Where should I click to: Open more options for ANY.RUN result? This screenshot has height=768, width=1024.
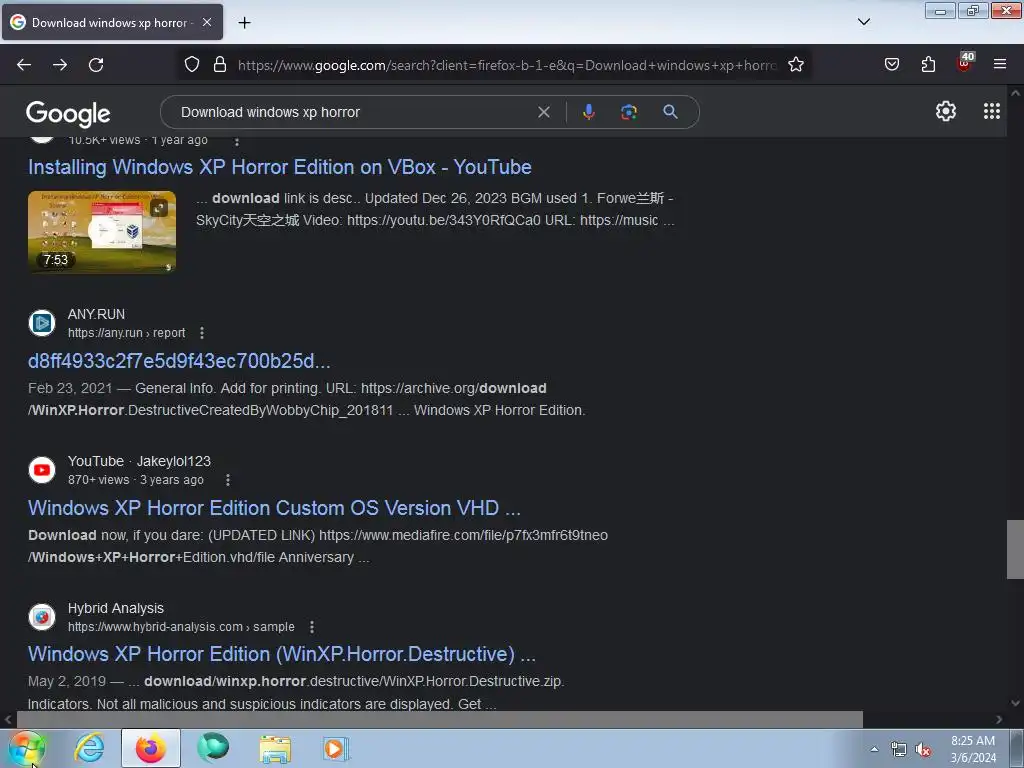click(x=202, y=333)
